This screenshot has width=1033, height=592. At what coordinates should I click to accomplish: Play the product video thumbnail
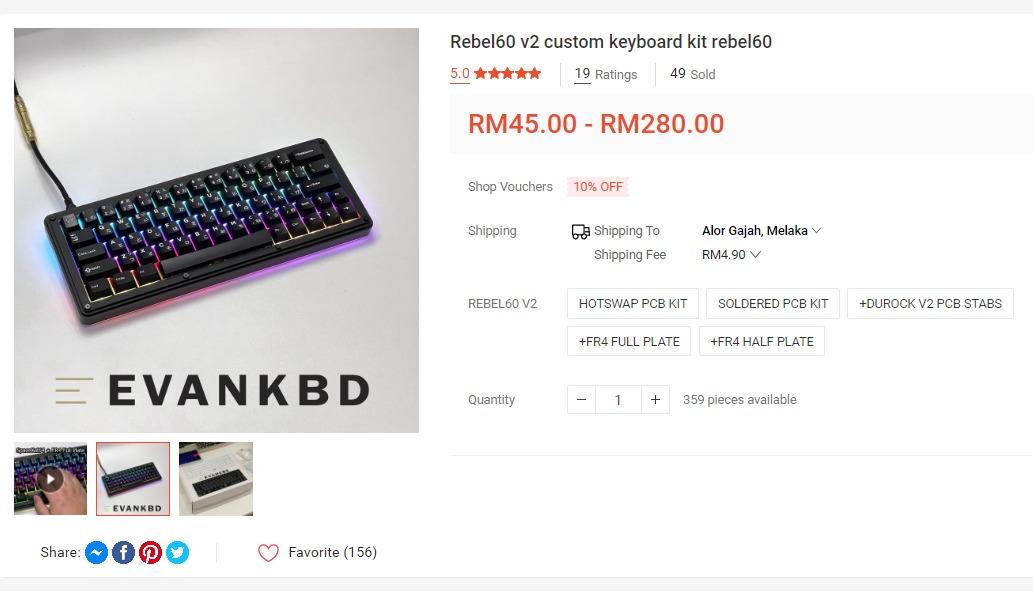coord(50,478)
